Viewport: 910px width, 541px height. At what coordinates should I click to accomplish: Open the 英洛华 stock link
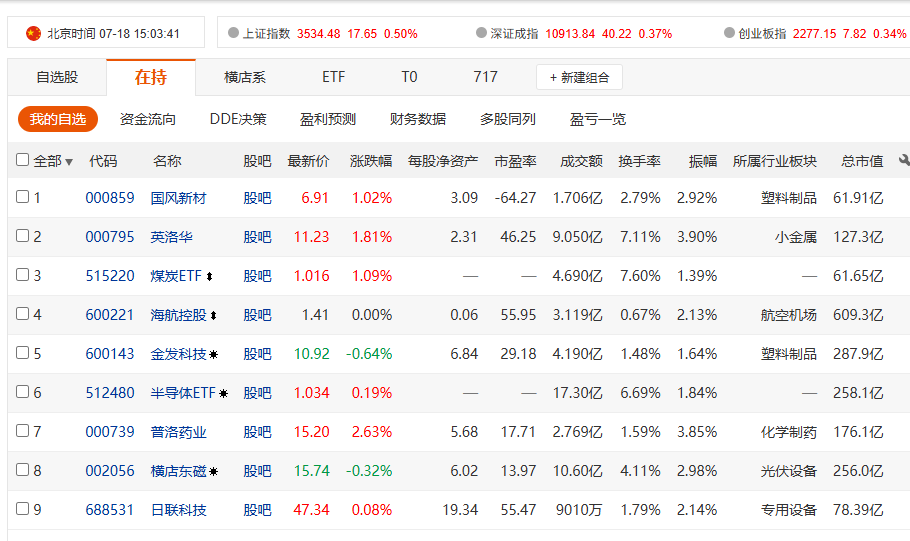pyautogui.click(x=171, y=237)
